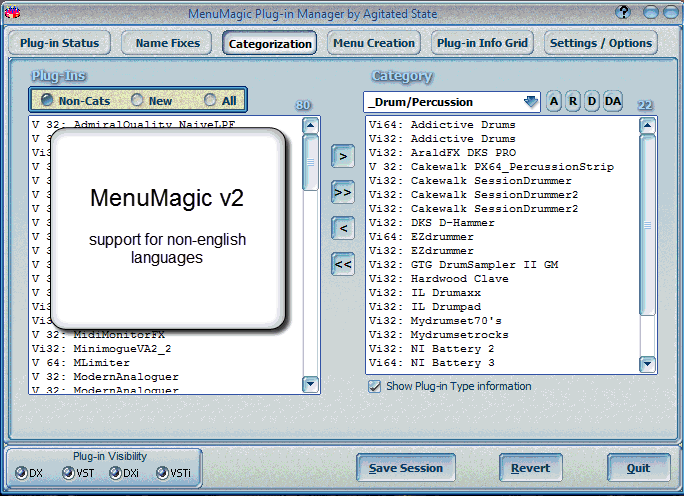Move selected plug-in into category with > button
The width and height of the screenshot is (684, 496).
pyautogui.click(x=343, y=156)
